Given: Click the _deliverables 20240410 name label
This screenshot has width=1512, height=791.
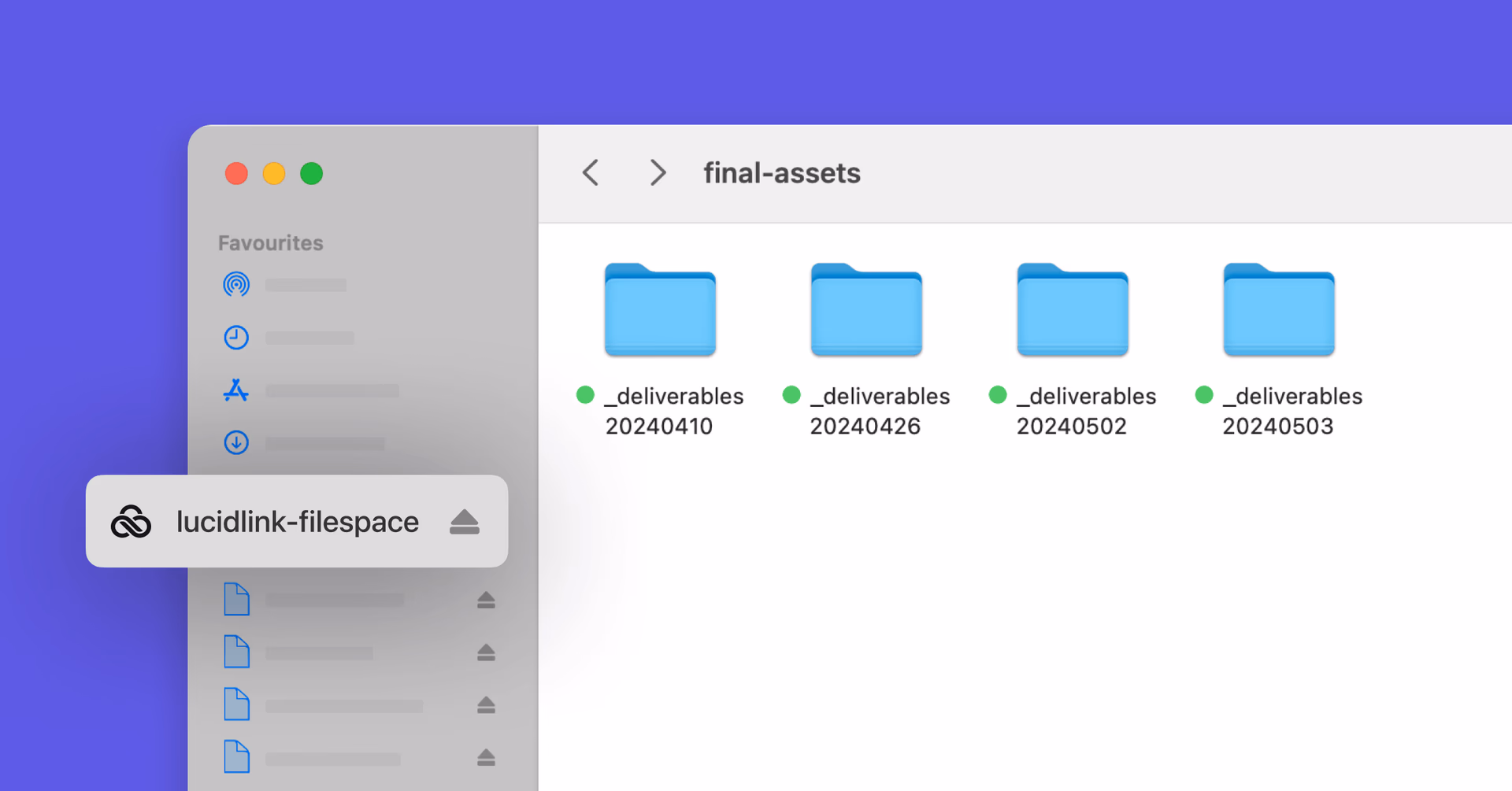Looking at the screenshot, I should pos(673,411).
